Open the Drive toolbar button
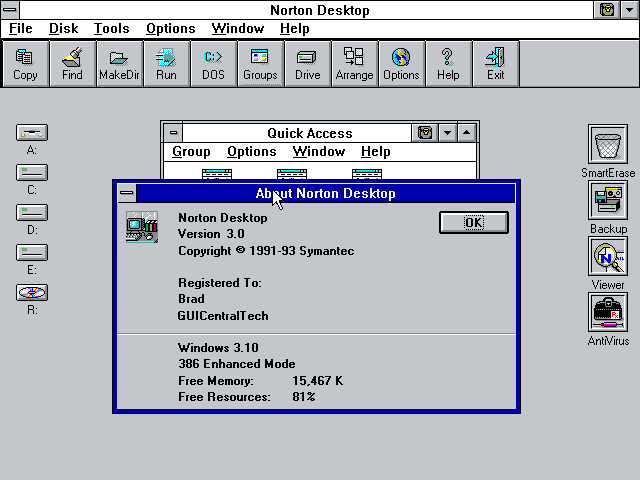 (307, 64)
